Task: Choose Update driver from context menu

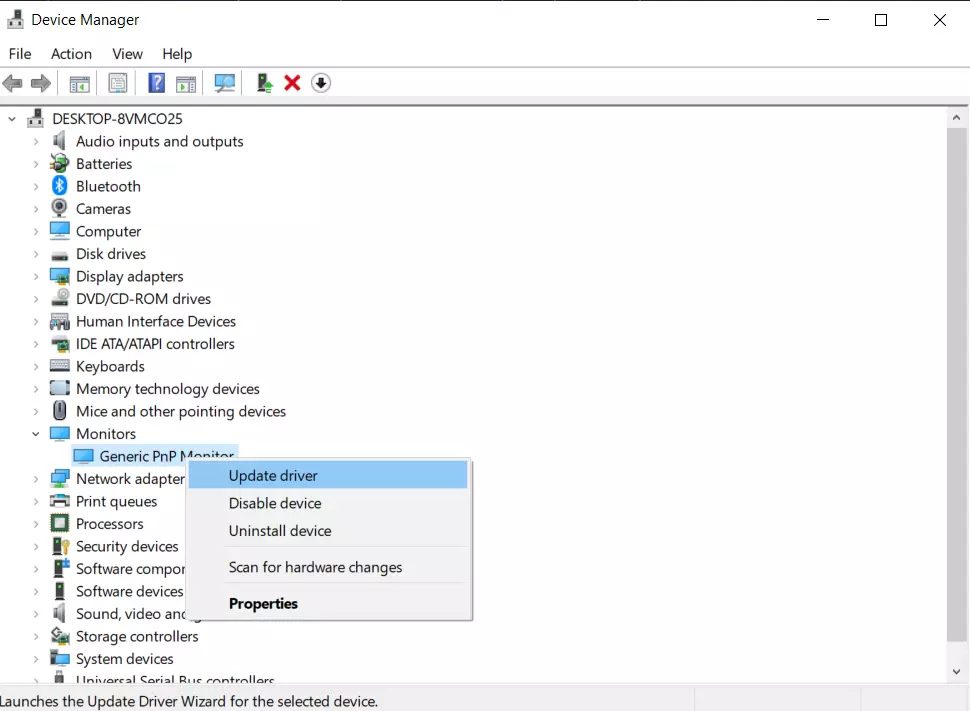Action: [x=328, y=475]
